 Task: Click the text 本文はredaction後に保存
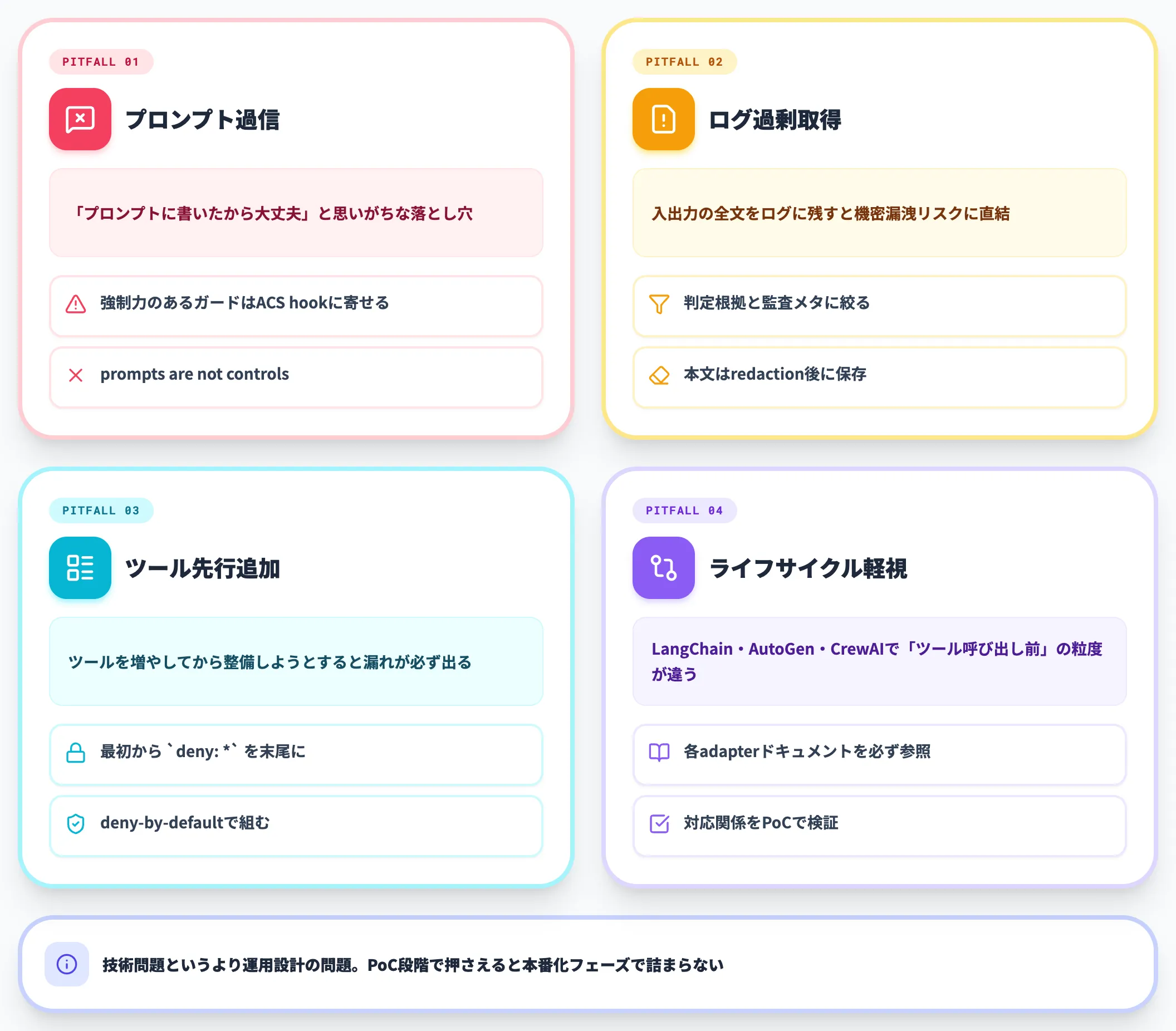pos(775,374)
